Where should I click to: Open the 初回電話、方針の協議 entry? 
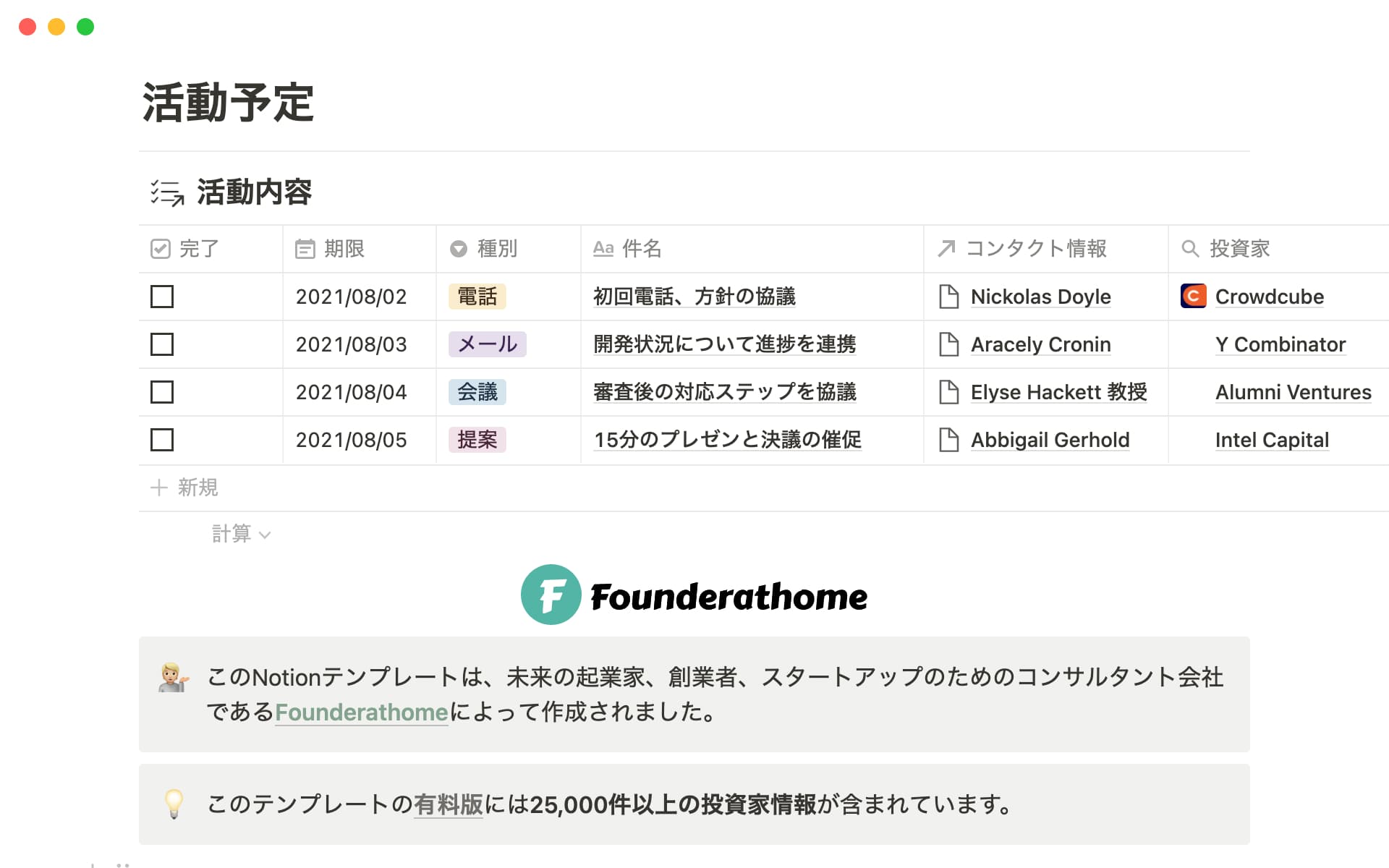point(694,297)
